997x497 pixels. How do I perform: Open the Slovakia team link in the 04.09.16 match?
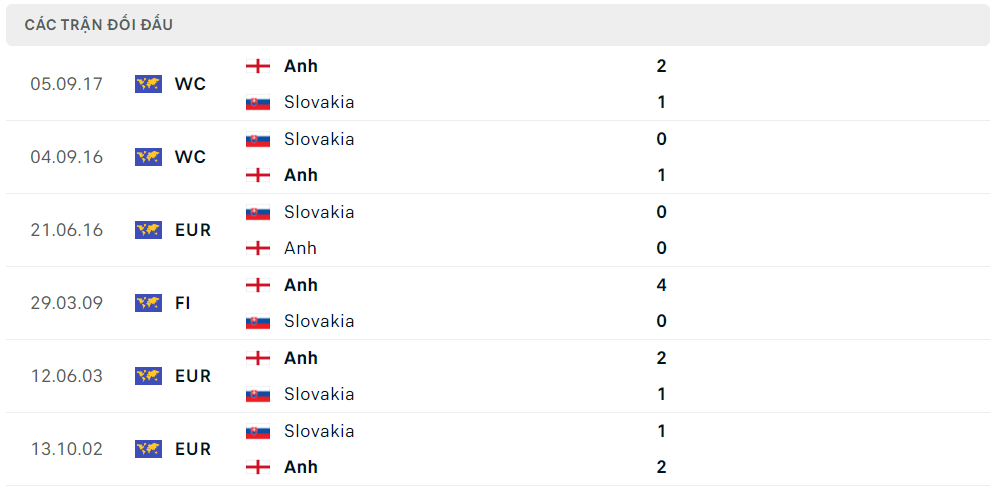pyautogui.click(x=319, y=139)
